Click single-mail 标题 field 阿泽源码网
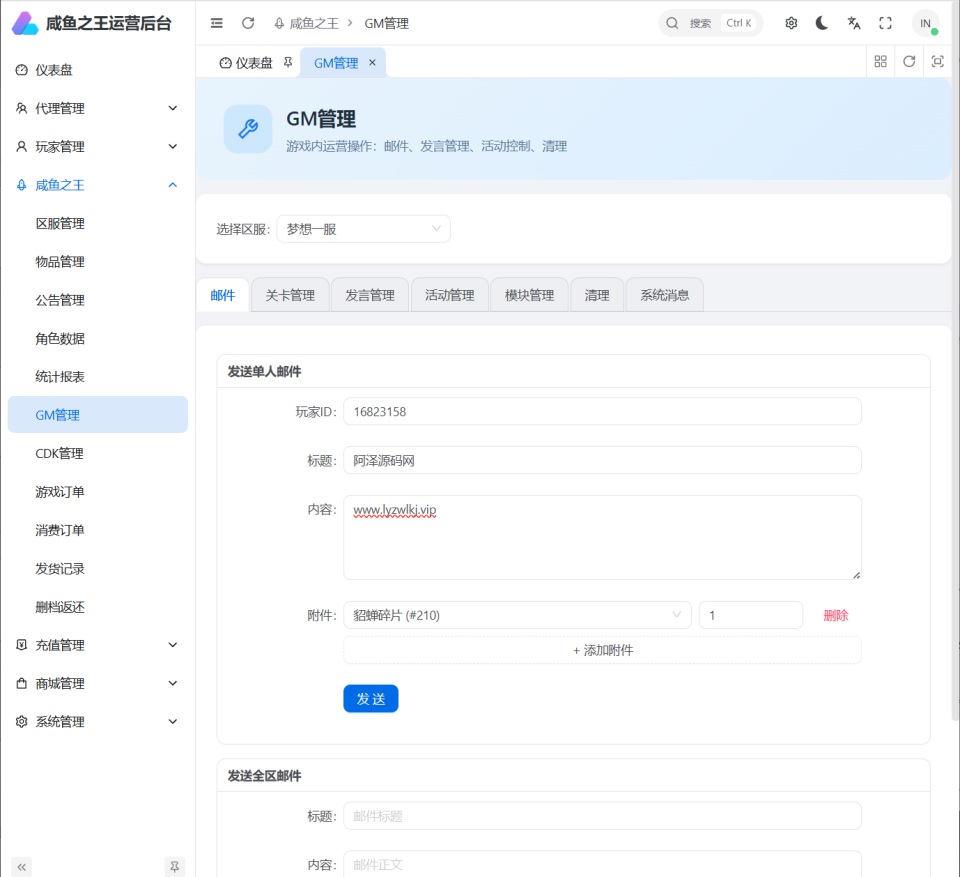 click(x=602, y=460)
